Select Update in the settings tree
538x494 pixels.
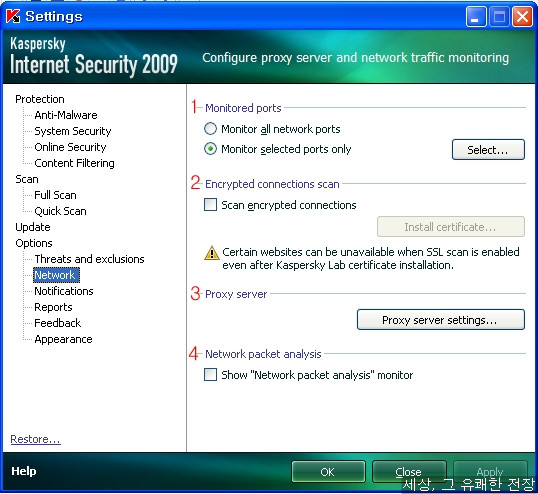click(33, 227)
